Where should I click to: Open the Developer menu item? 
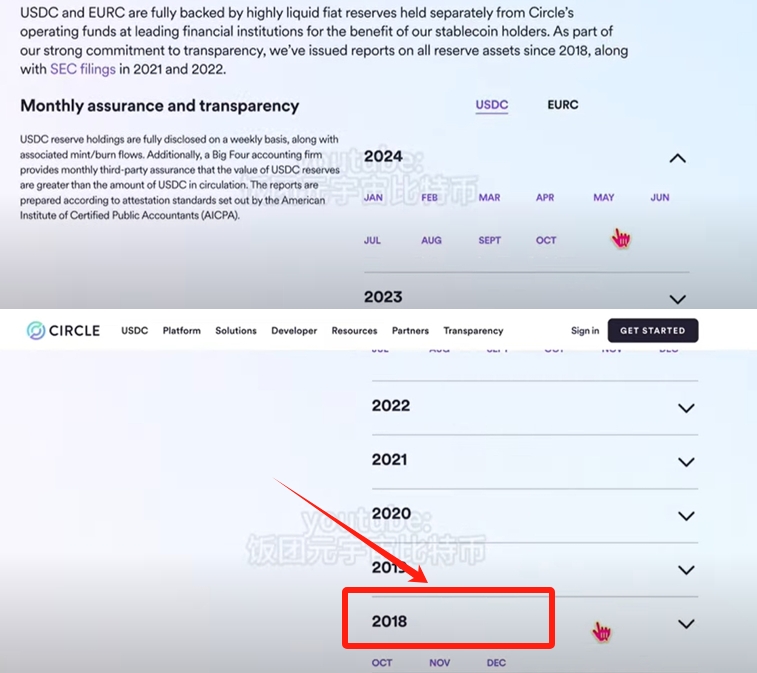point(294,331)
